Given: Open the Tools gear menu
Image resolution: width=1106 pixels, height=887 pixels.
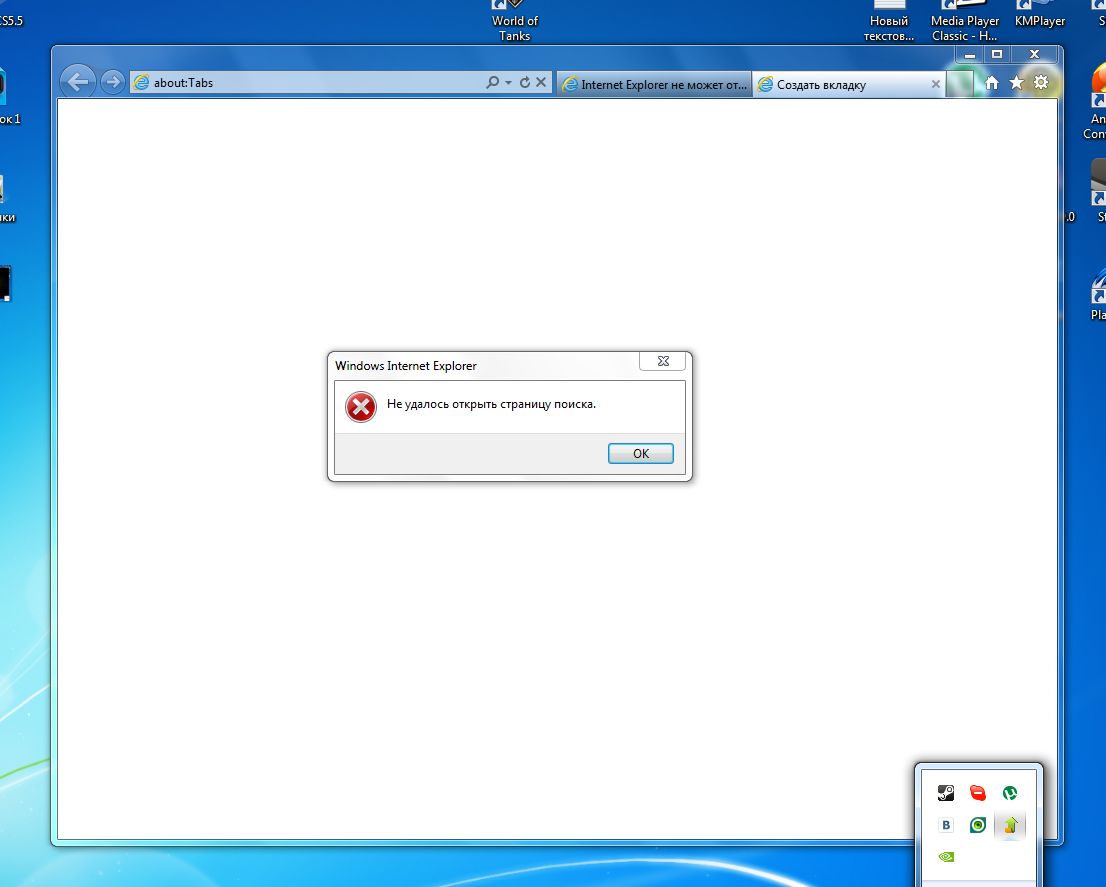Looking at the screenshot, I should click(1041, 82).
